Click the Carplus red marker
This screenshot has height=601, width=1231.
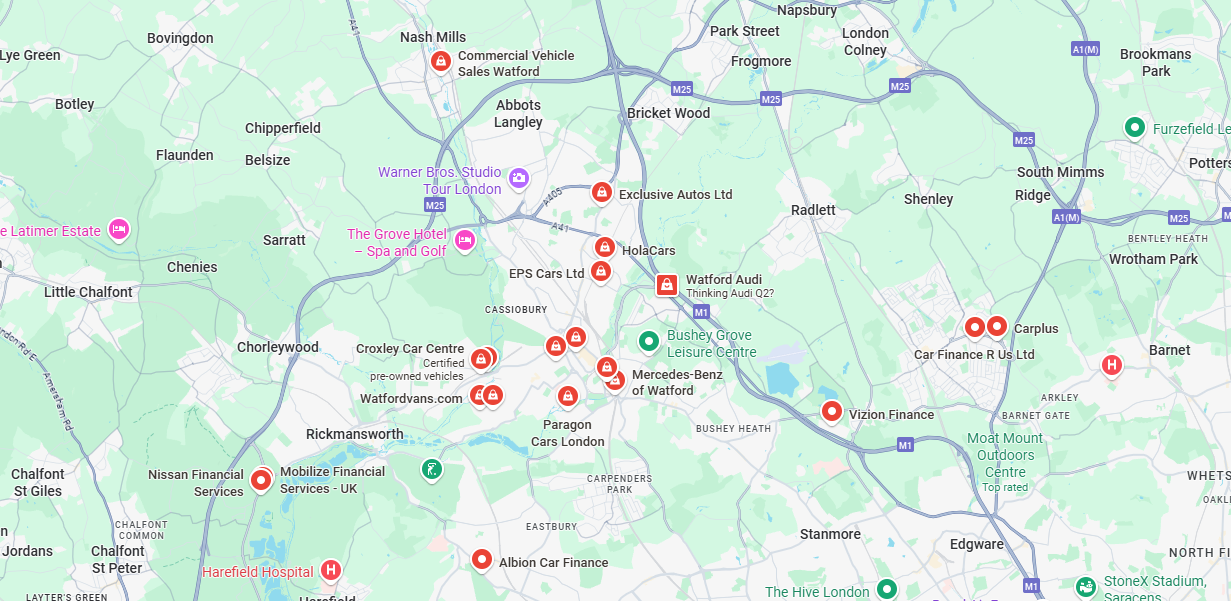tap(996, 326)
